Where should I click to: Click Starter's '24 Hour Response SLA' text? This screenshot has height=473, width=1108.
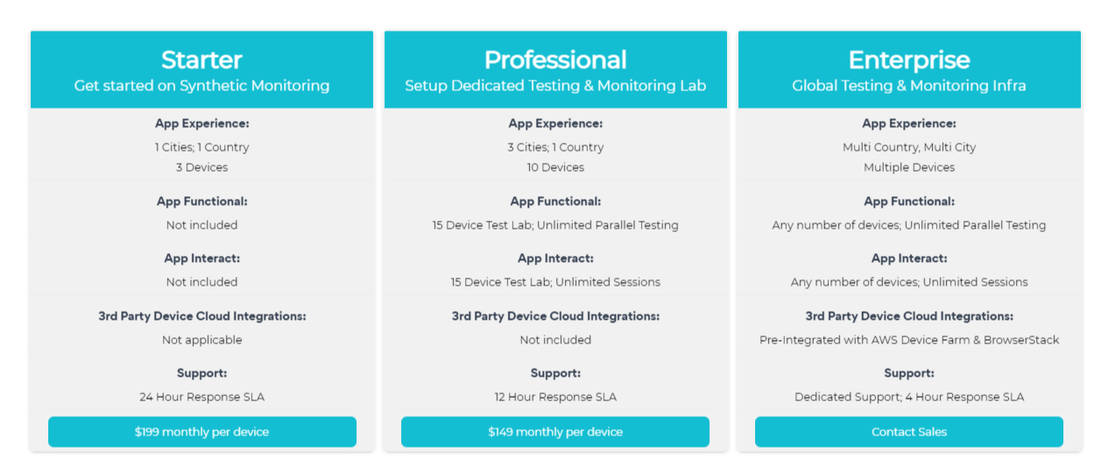202,397
